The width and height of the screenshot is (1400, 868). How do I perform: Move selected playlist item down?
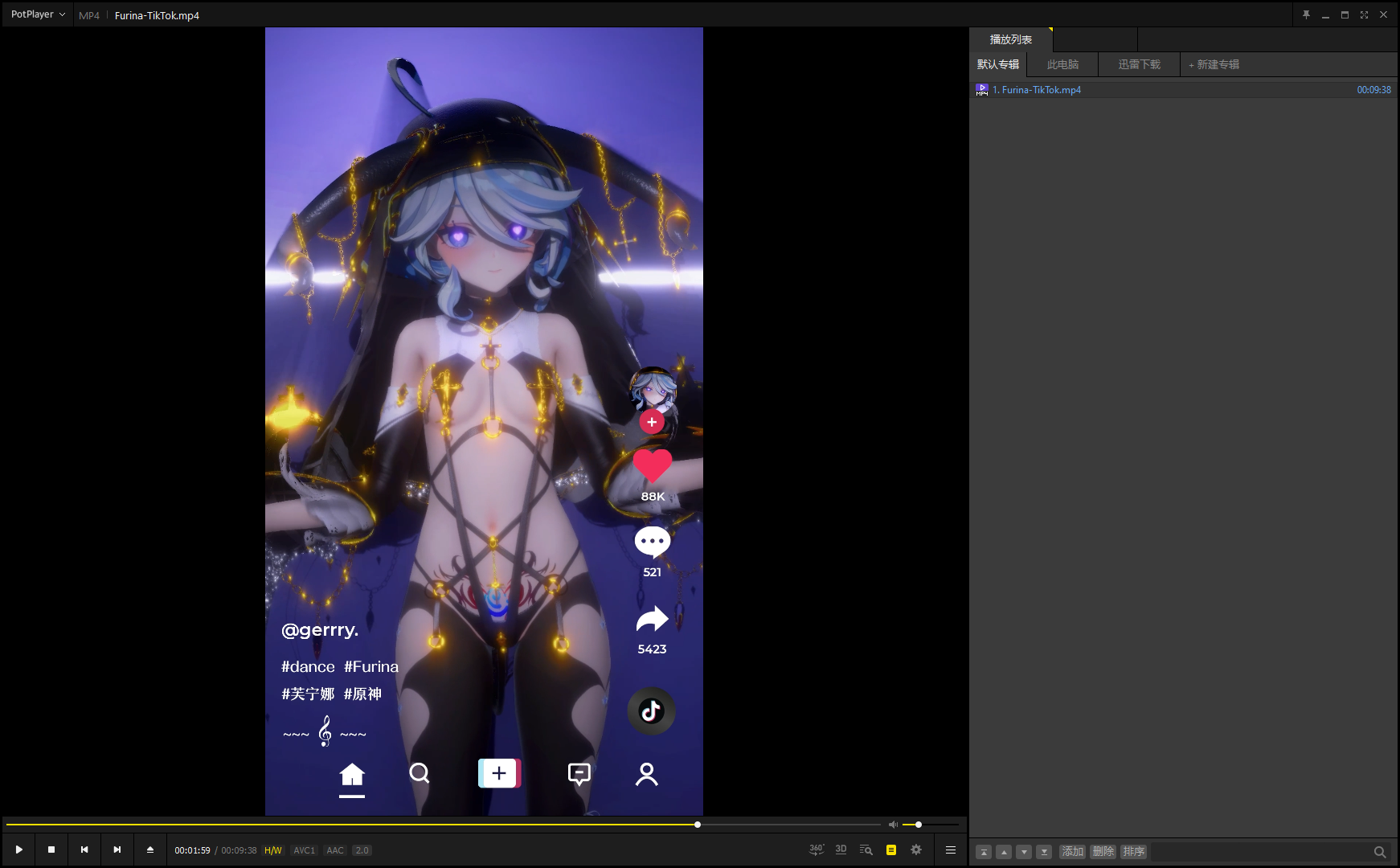[x=1024, y=852]
